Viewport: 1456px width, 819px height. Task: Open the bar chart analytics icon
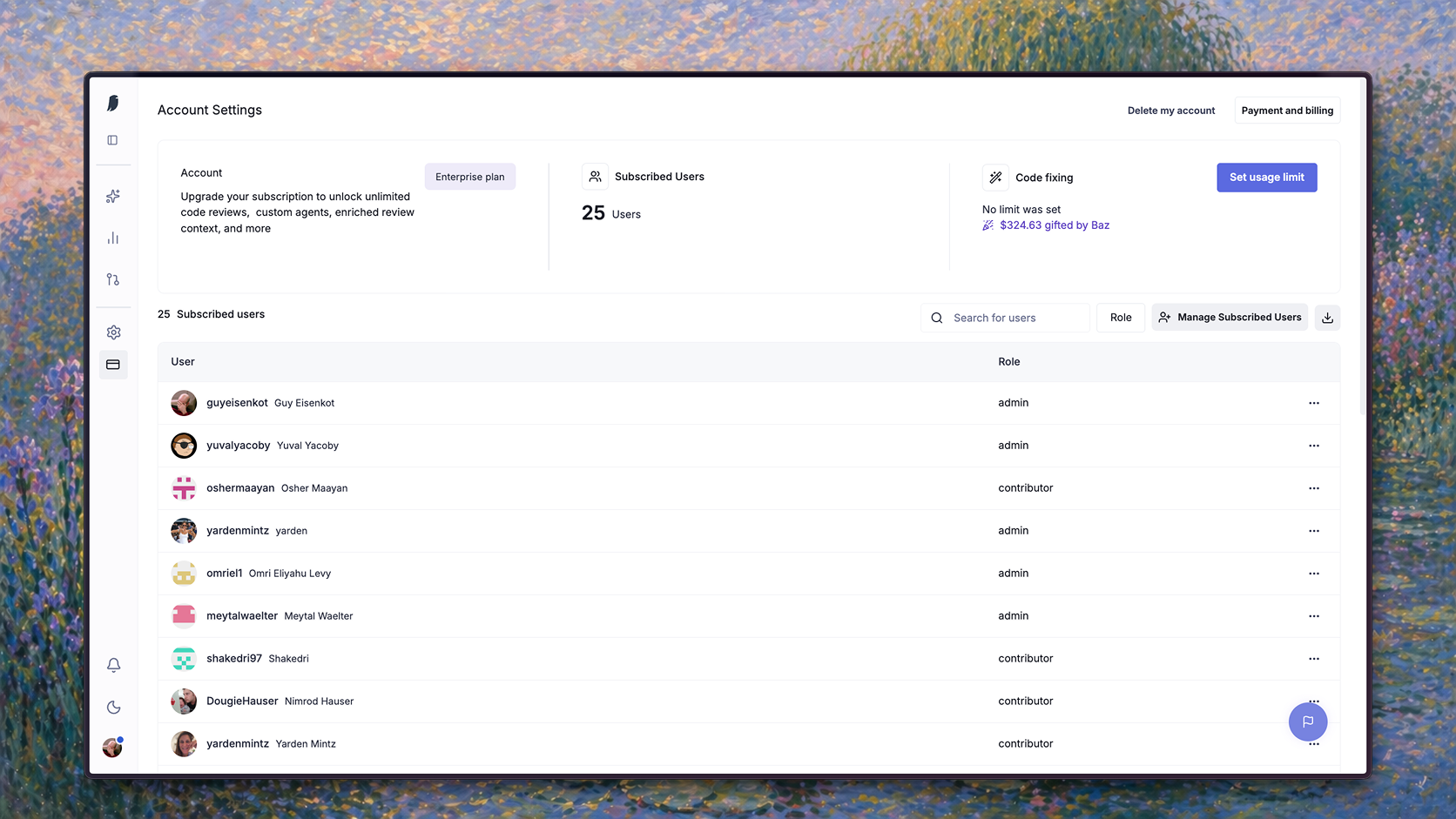(113, 238)
